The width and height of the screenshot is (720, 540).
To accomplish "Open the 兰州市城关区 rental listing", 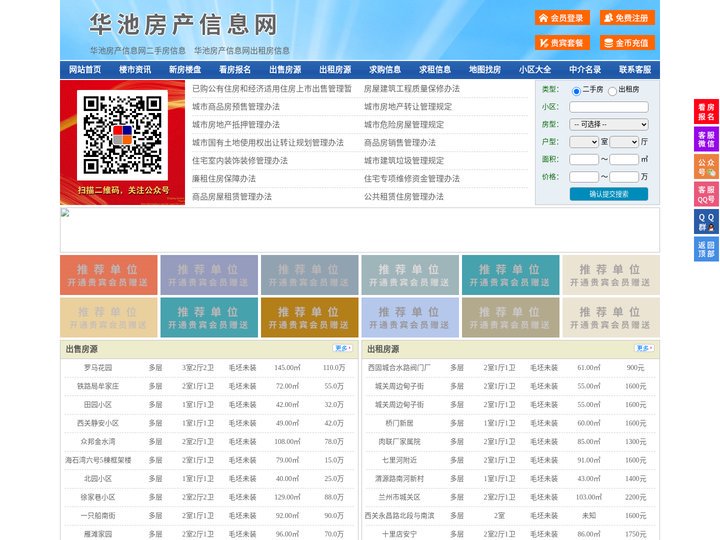I will click(x=399, y=497).
